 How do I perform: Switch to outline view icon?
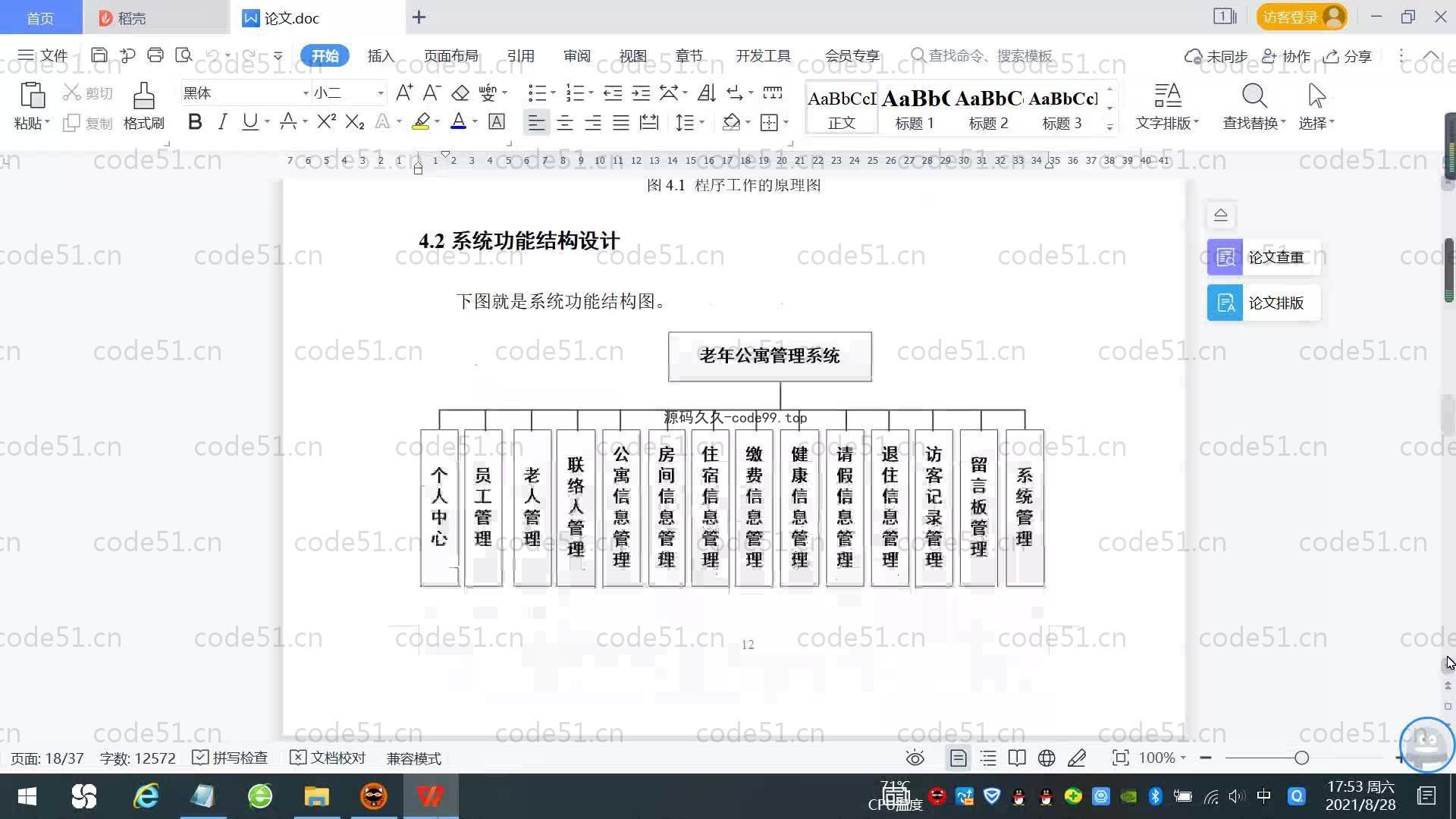[988, 758]
